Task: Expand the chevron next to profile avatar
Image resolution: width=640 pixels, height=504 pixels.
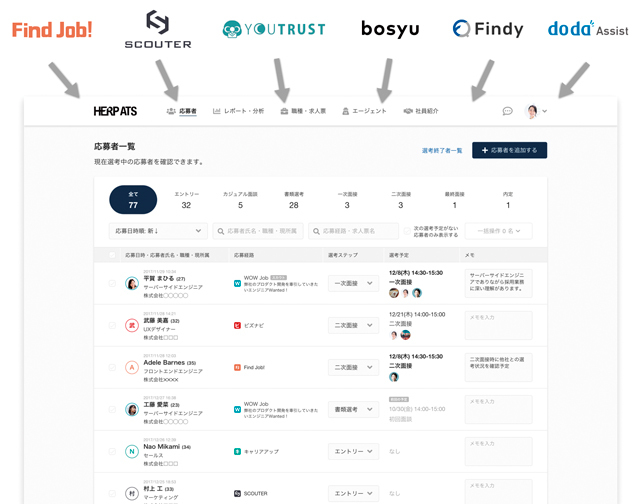Action: [x=544, y=111]
